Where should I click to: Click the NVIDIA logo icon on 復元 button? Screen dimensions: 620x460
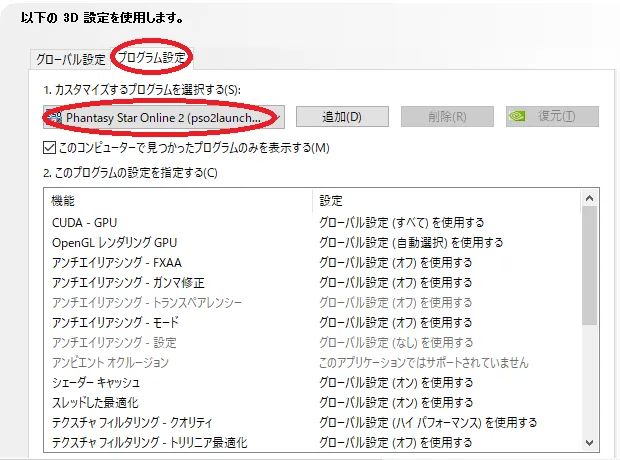517,116
